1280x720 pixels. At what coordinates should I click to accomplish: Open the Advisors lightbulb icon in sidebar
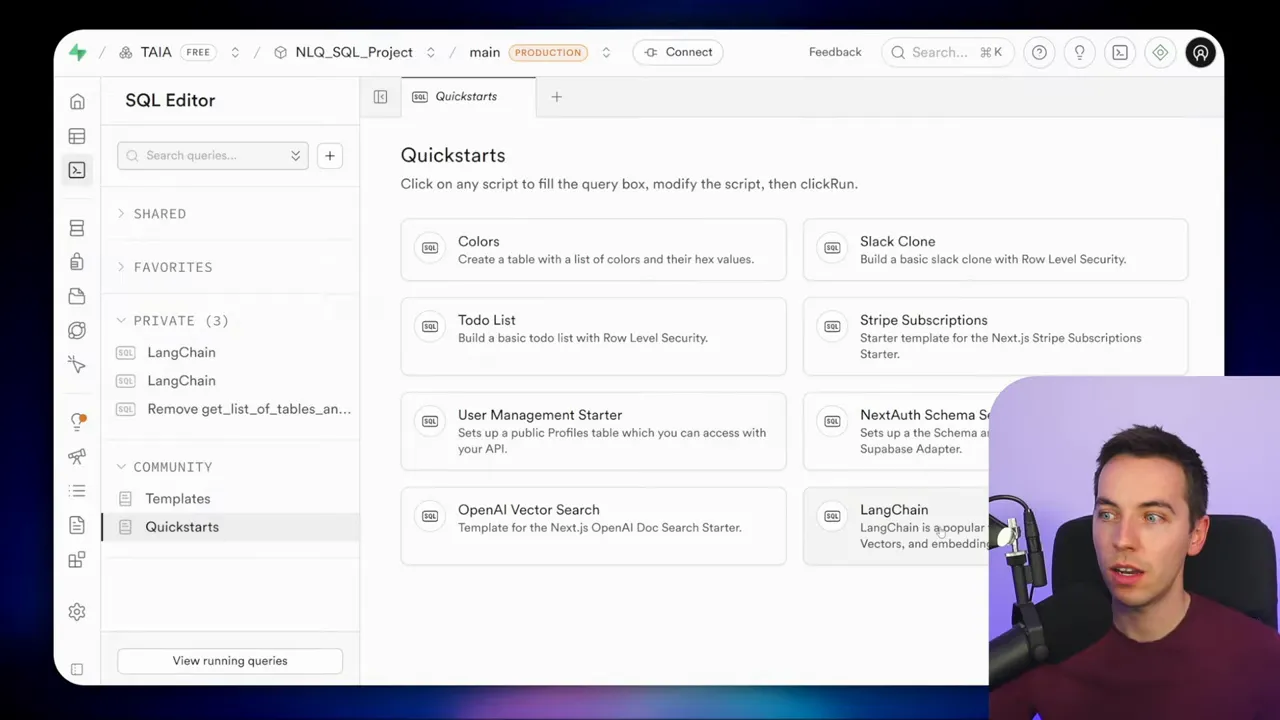coord(77,420)
